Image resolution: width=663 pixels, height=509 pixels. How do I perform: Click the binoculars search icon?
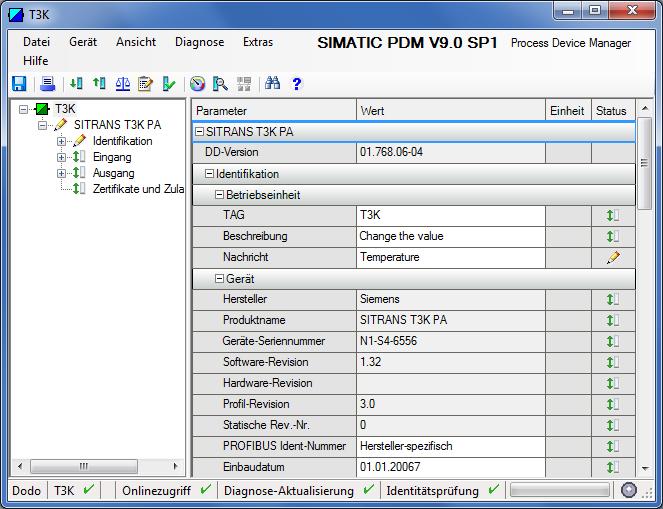click(x=272, y=83)
